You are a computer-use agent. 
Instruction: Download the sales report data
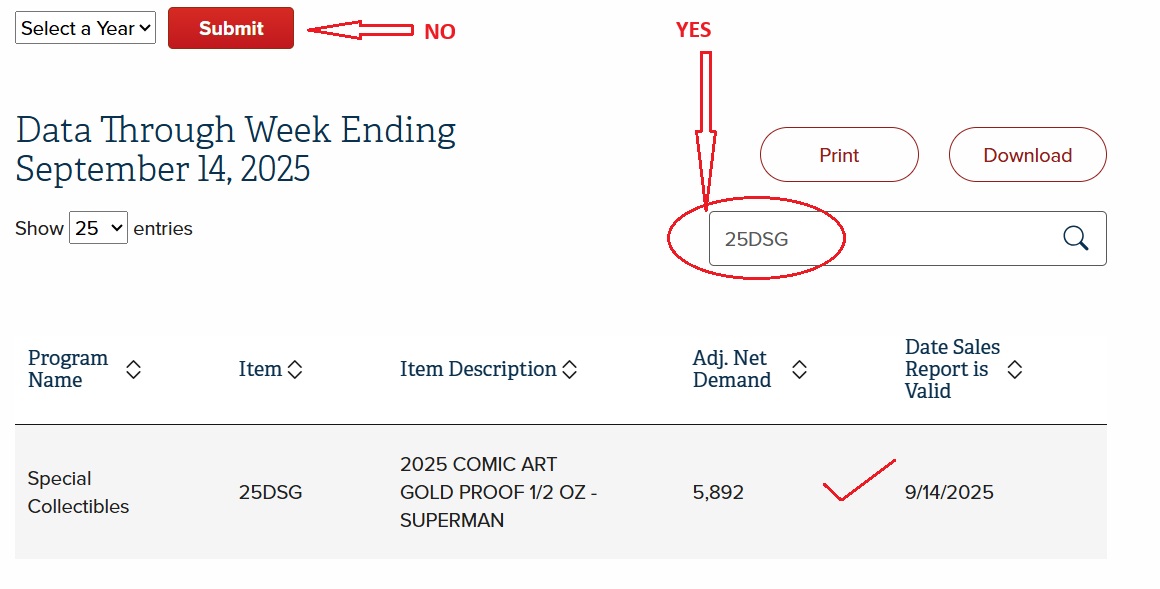(x=1027, y=155)
